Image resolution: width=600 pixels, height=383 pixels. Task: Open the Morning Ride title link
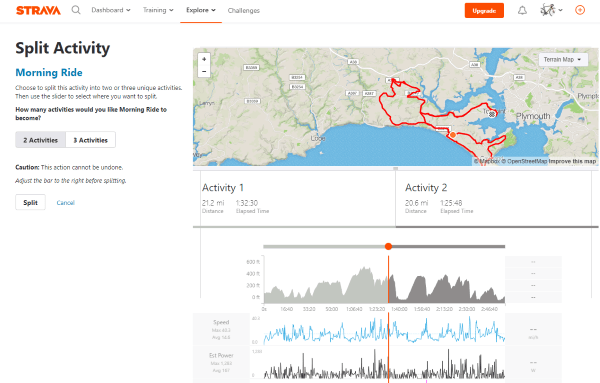[49, 72]
